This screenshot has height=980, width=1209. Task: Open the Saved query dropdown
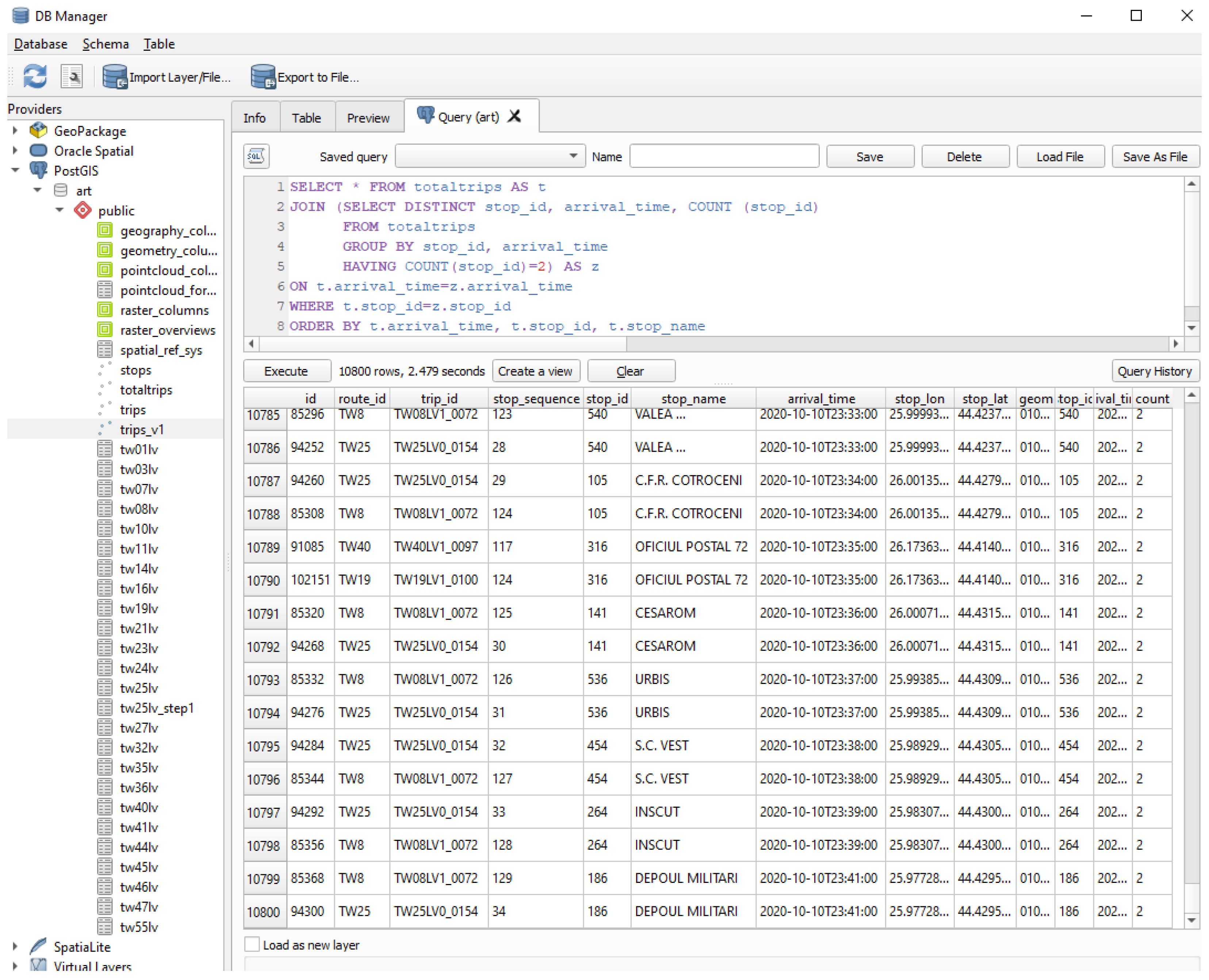click(490, 156)
